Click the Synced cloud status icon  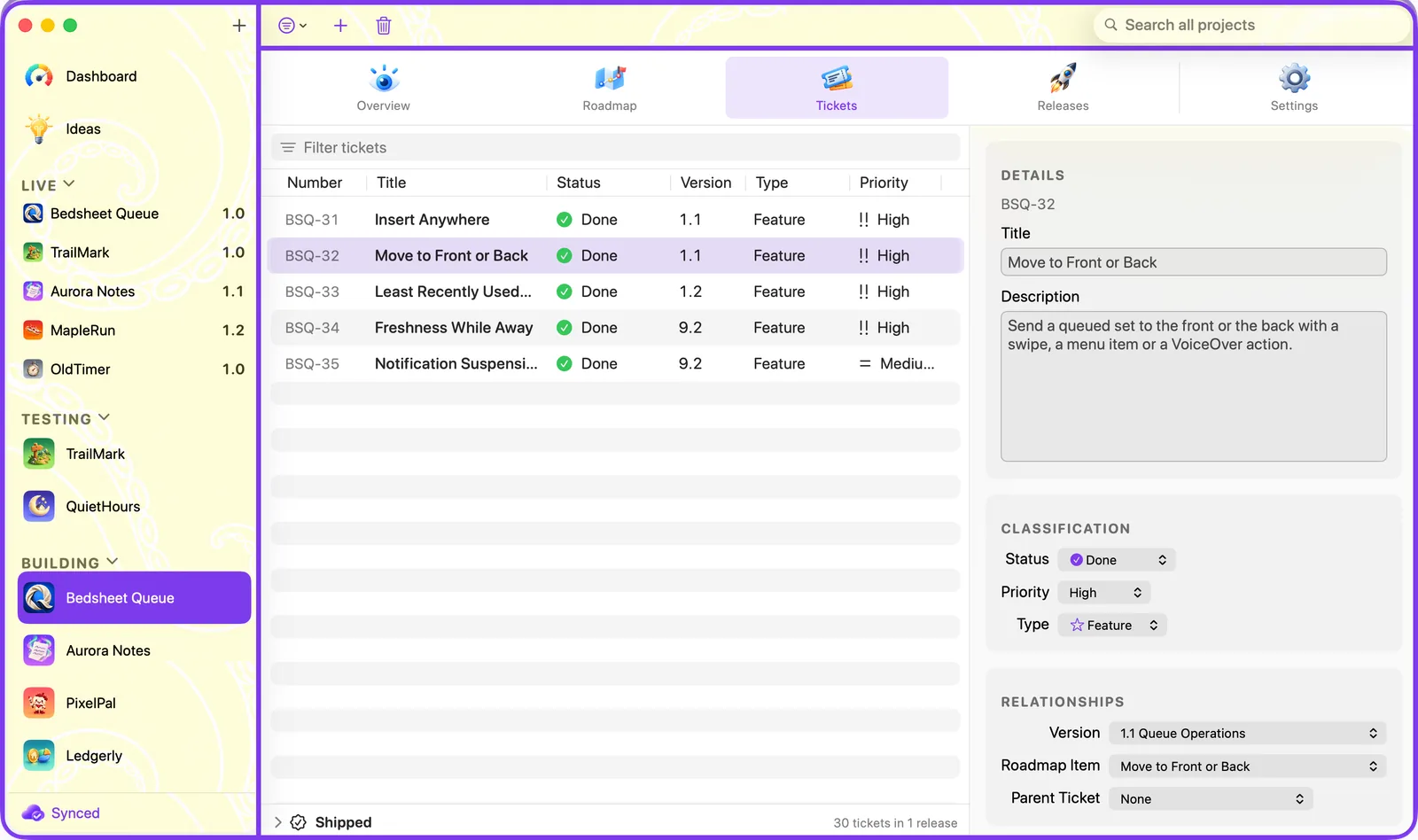point(34,813)
